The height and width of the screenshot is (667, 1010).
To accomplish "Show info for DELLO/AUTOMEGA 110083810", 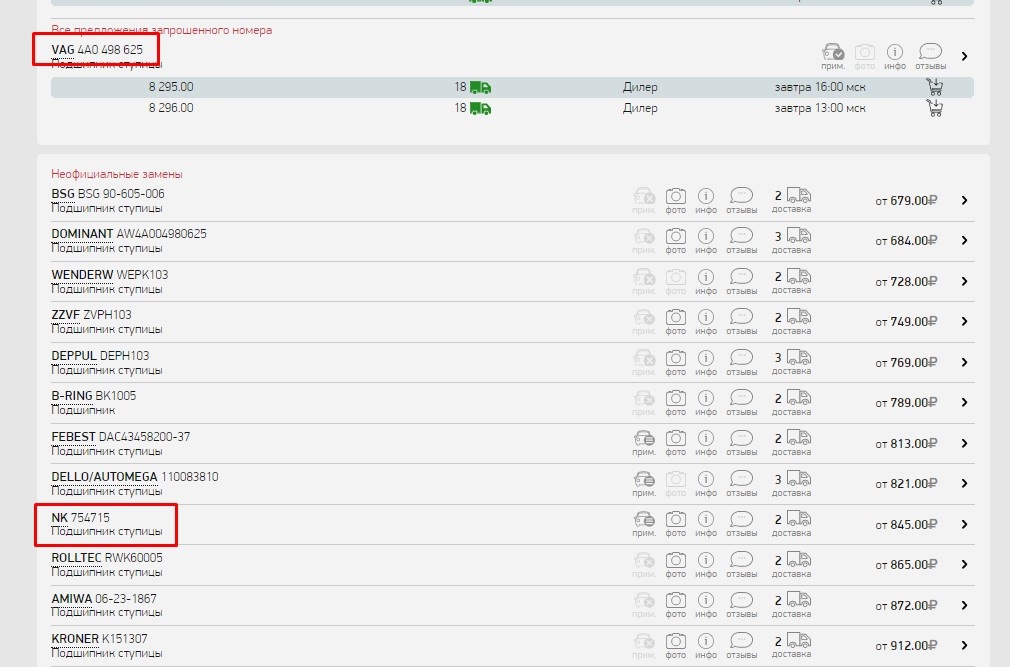I will point(706,484).
